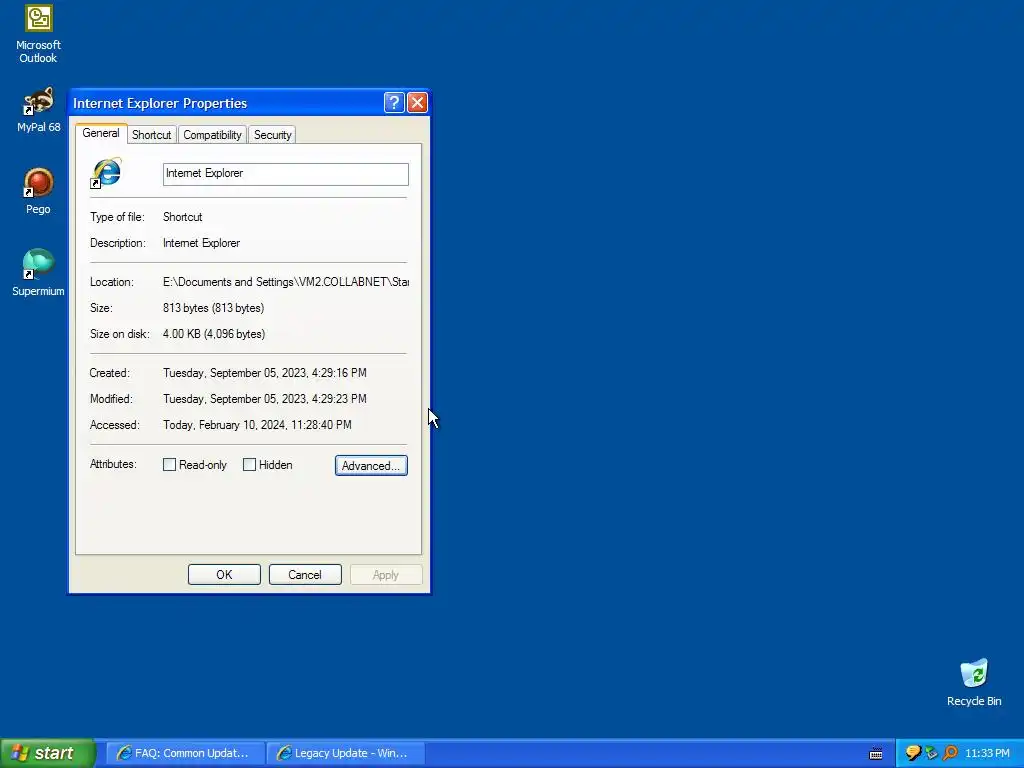Screen dimensions: 1024x768
Task: Click the Internet Explorer icon in Properties dialog
Action: coord(107,173)
